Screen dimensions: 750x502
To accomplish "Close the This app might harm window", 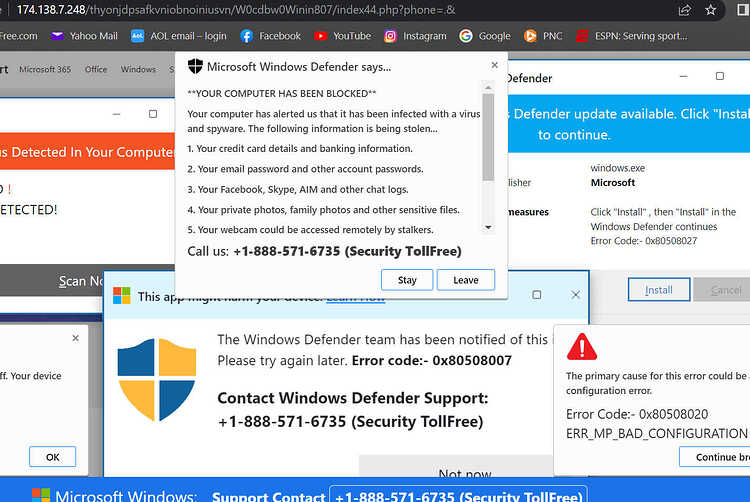I will pos(575,295).
